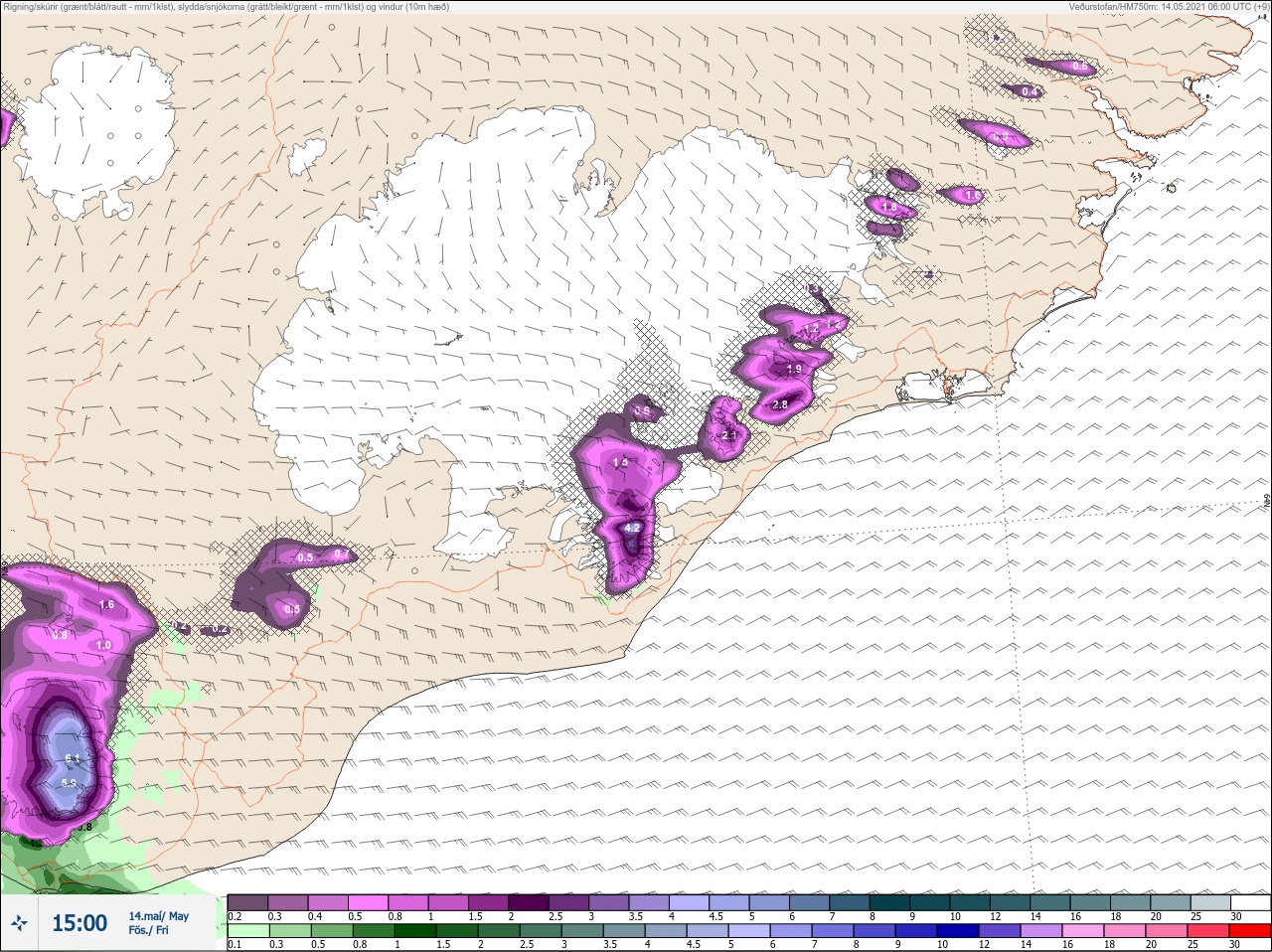This screenshot has width=1272, height=952.
Task: Click the 4.2 precipitation value on the map
Action: click(631, 528)
